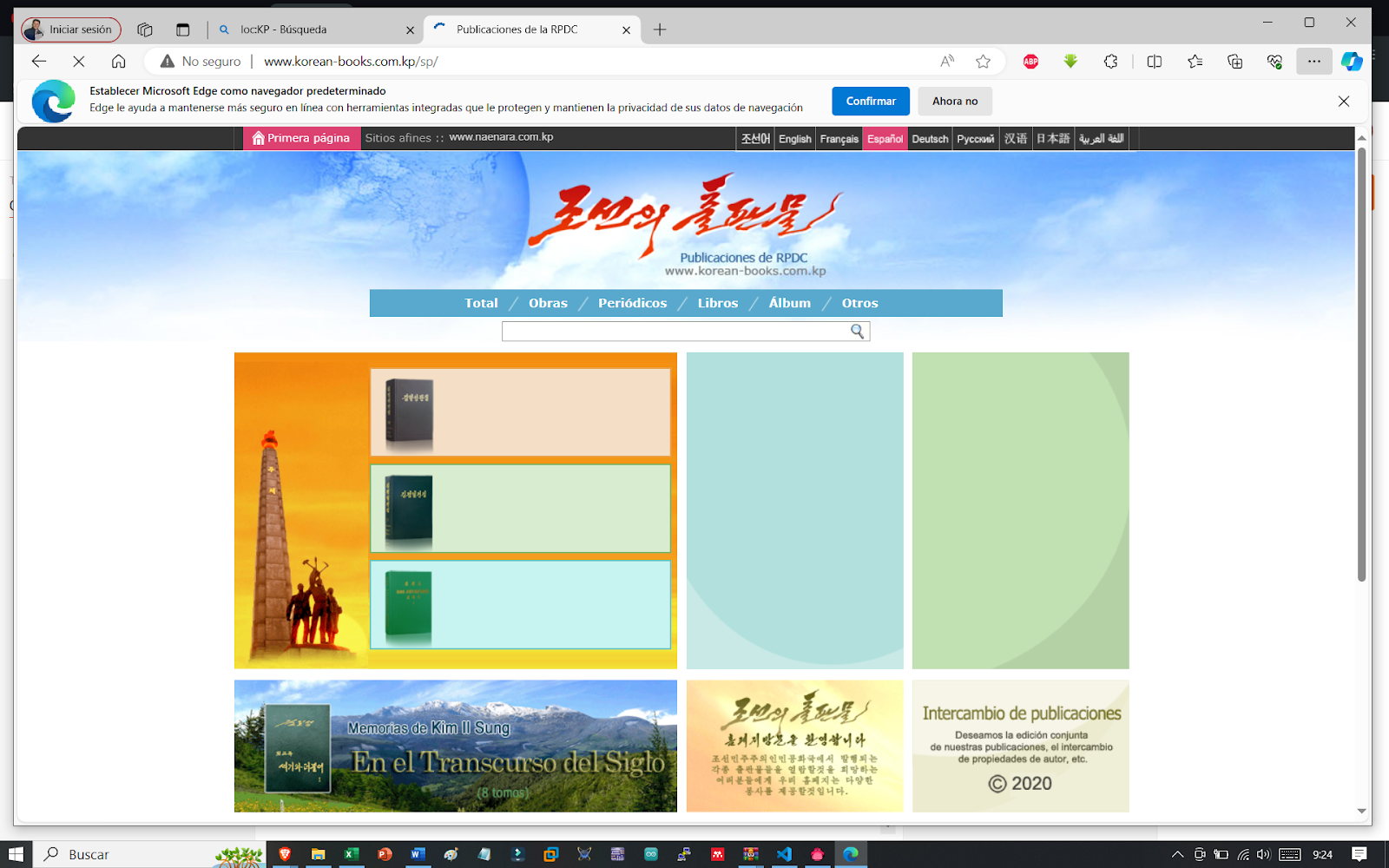1389x868 pixels.
Task: Switch site language to Korean 조선어
Action: [755, 139]
